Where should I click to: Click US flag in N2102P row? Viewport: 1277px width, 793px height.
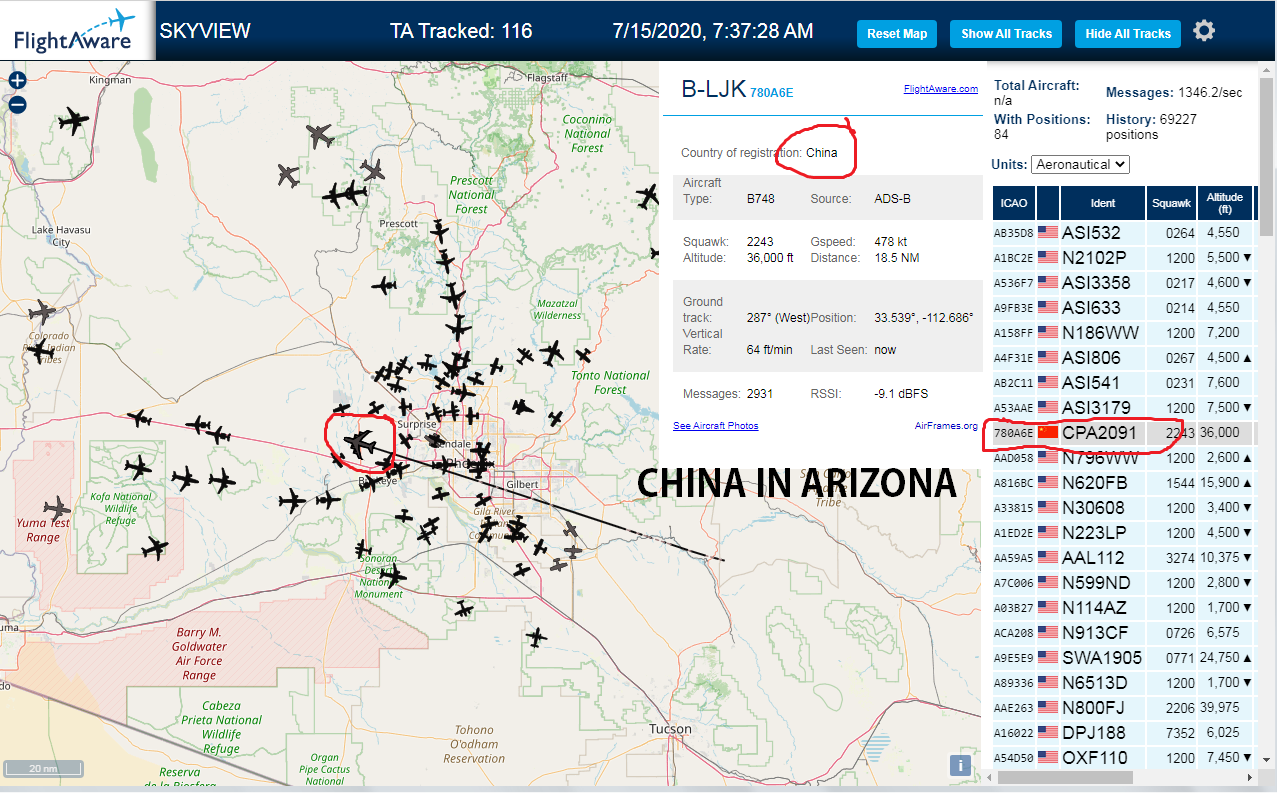(1048, 257)
